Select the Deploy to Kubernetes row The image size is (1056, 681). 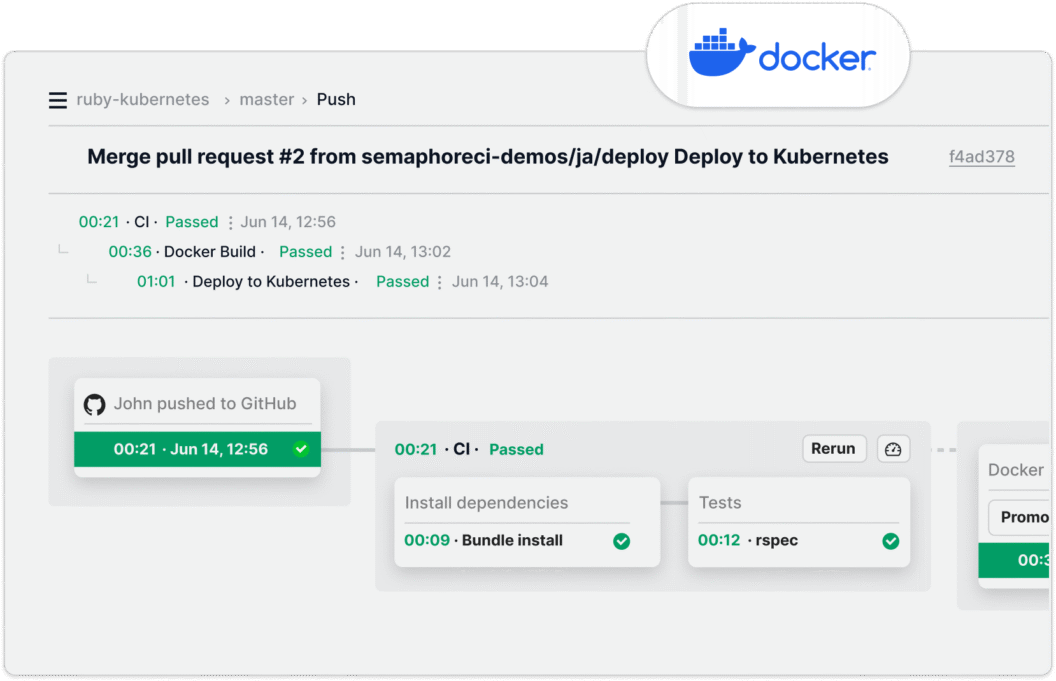tap(342, 282)
